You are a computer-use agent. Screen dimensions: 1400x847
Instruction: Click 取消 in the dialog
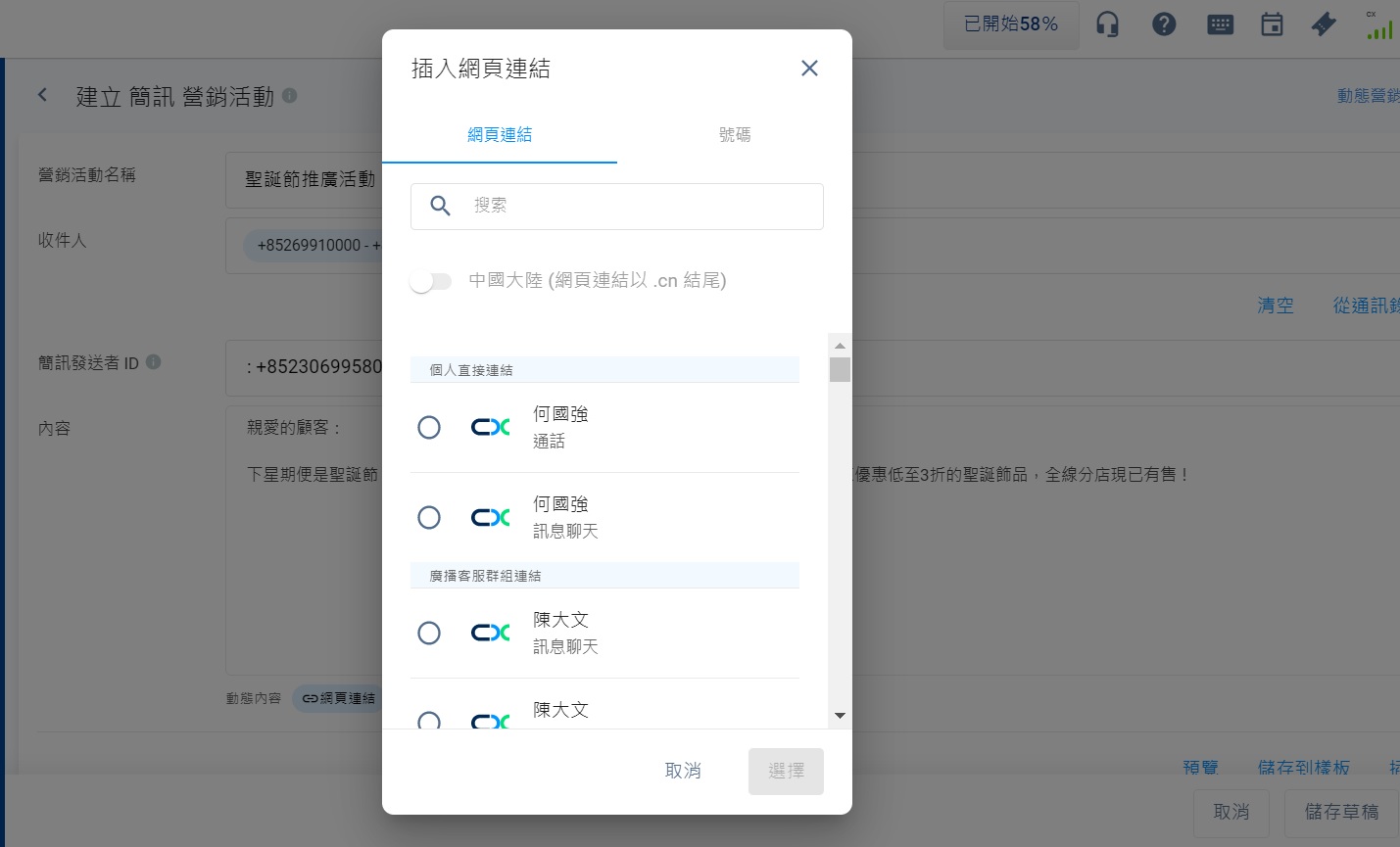(x=683, y=772)
